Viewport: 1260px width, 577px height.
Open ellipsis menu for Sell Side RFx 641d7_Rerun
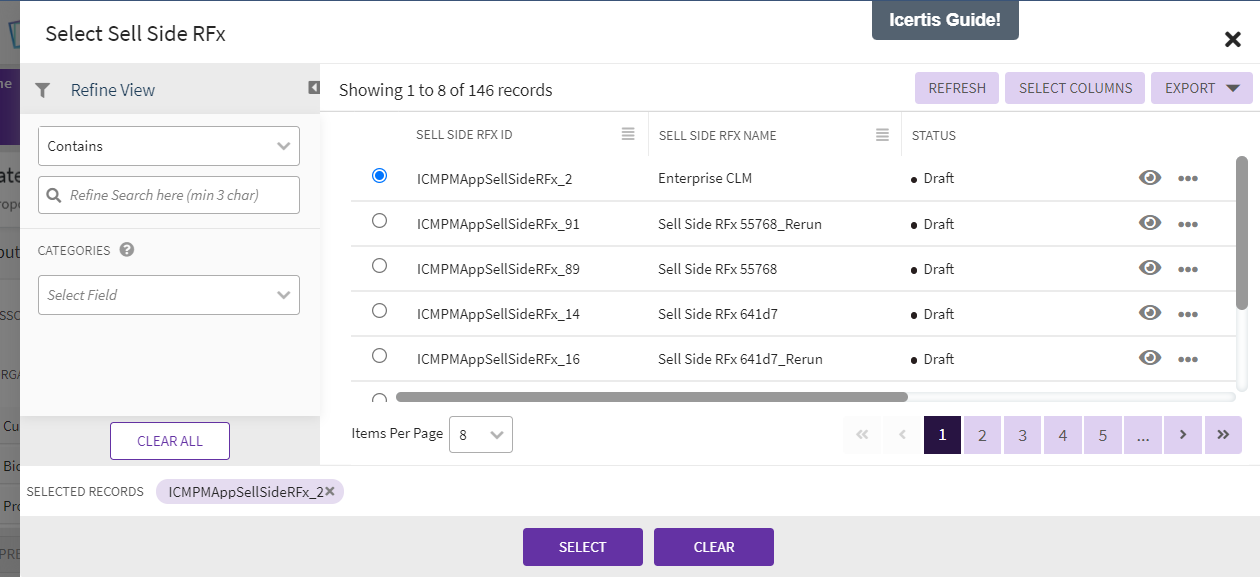1188,359
